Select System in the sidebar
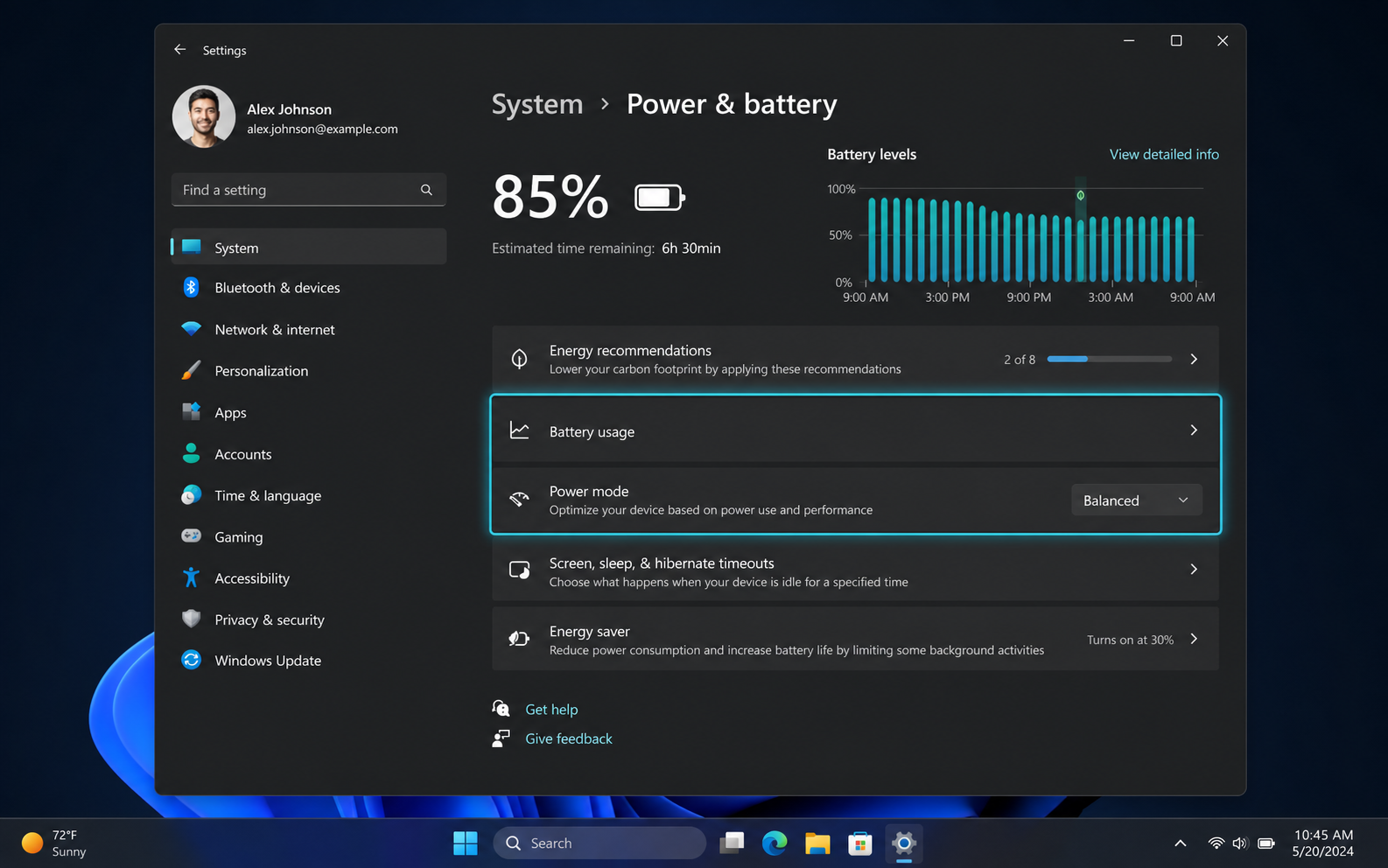 (309, 247)
